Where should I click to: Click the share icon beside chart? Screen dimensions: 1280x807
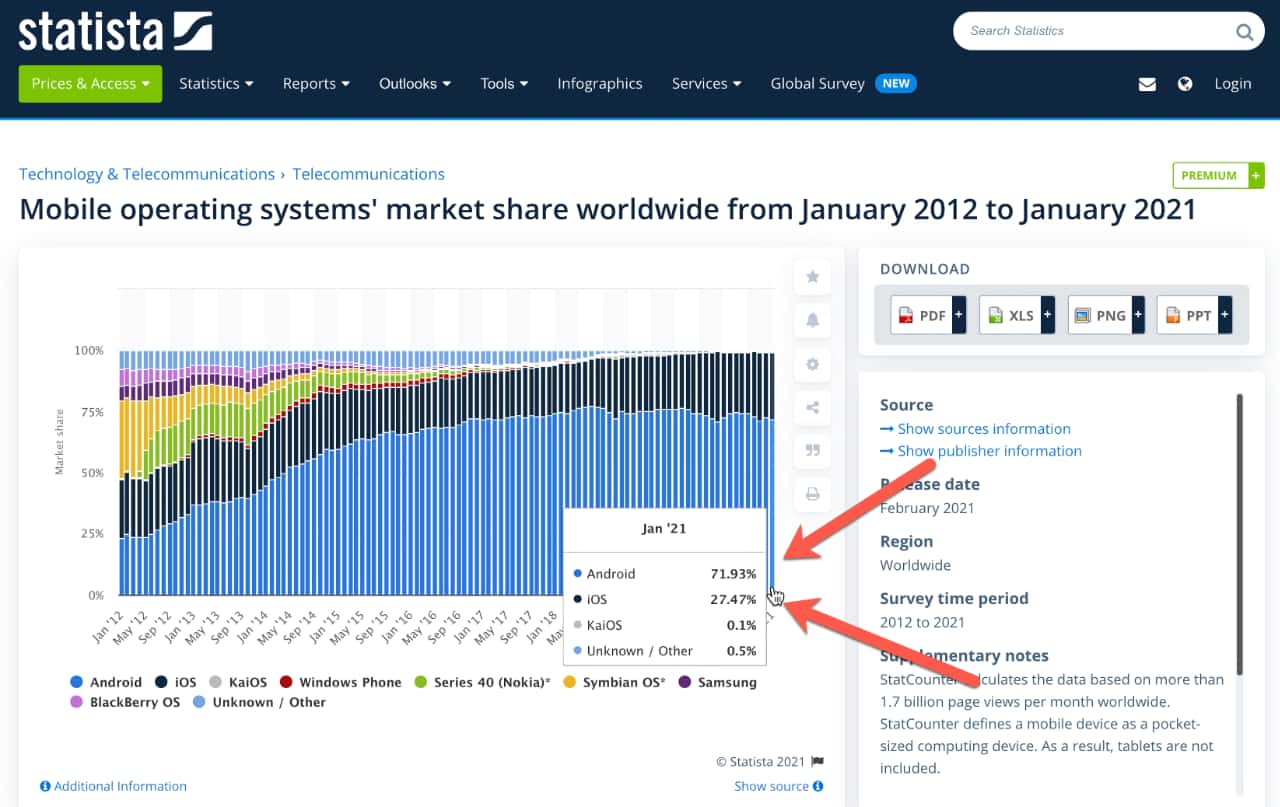[812, 407]
